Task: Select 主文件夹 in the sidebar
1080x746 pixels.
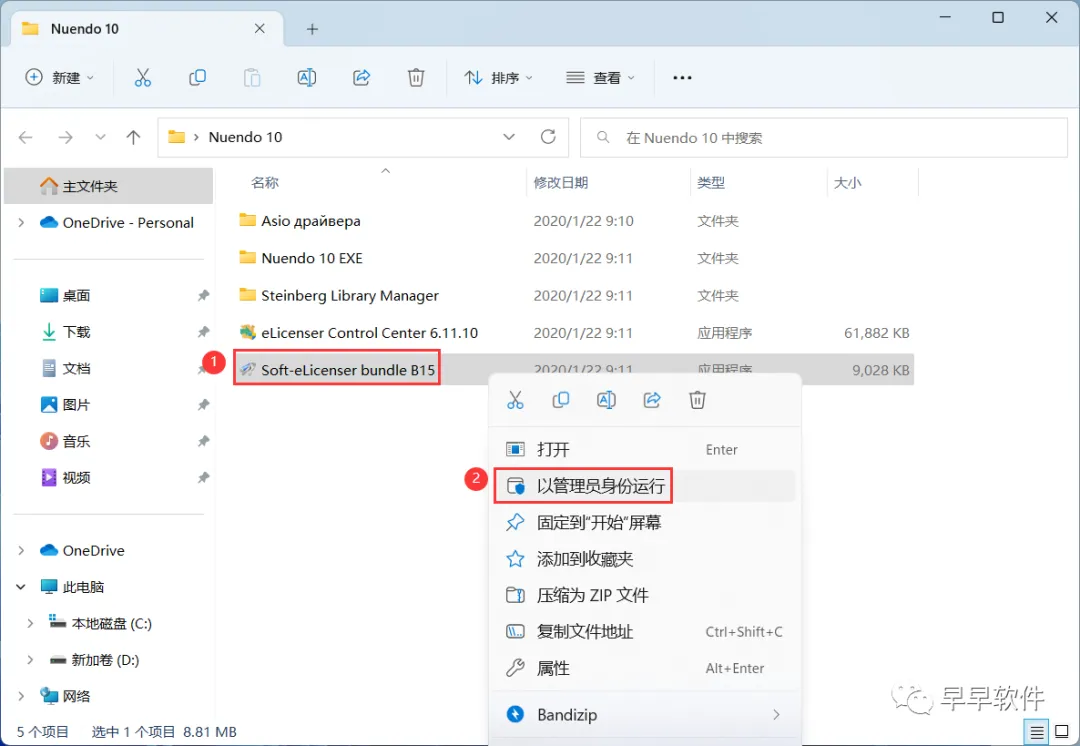Action: [108, 186]
